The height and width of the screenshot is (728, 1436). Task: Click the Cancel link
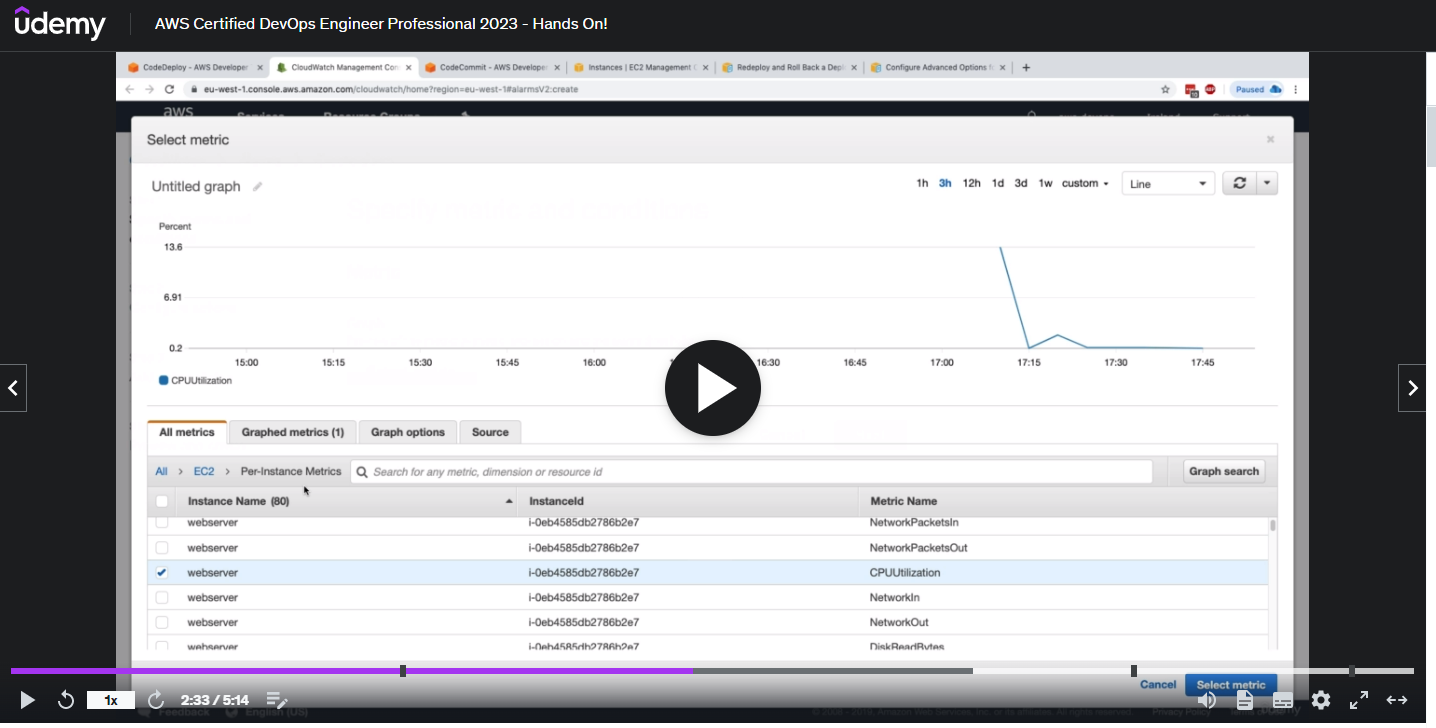1158,685
